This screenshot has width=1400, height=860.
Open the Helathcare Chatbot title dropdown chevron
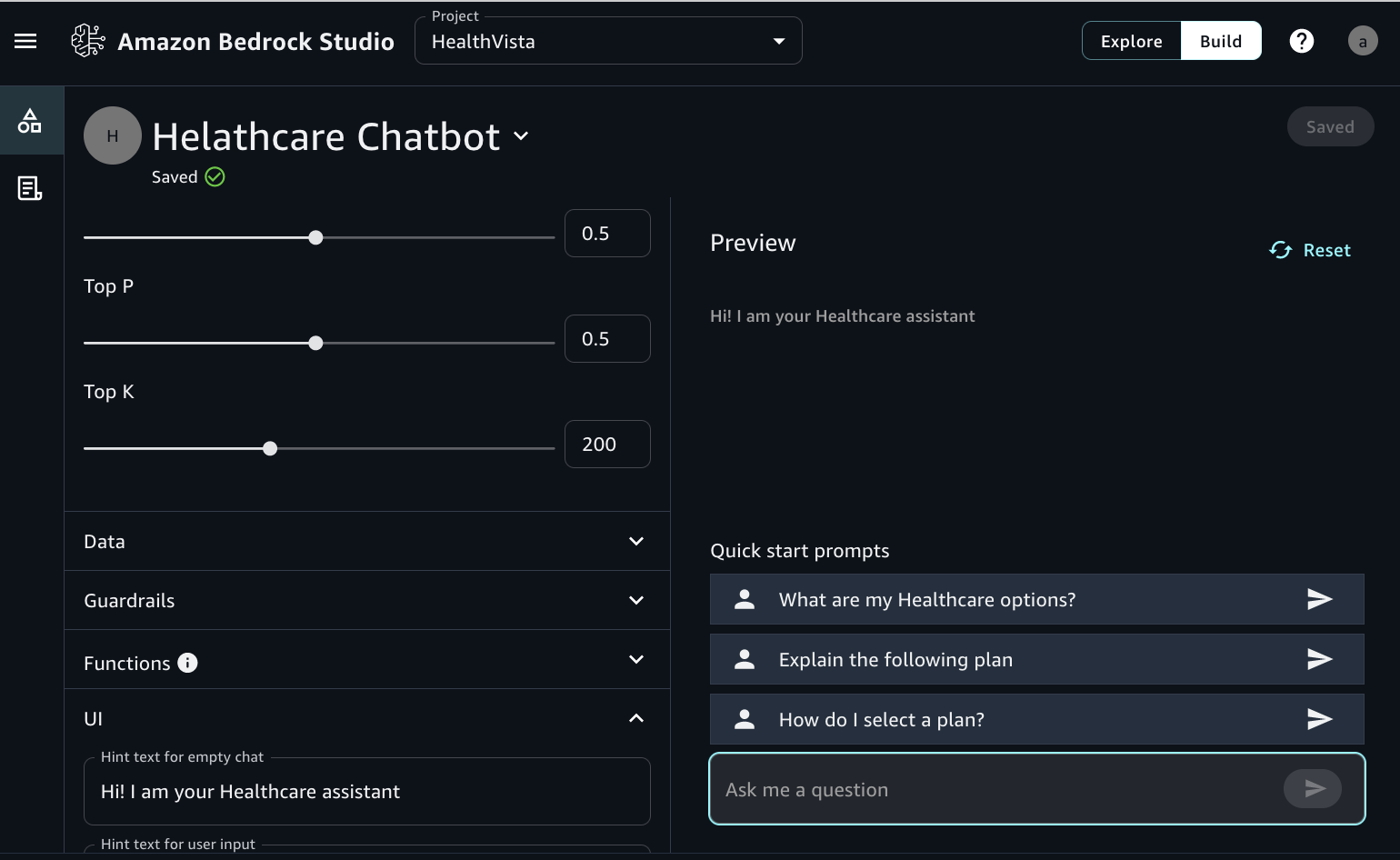(x=521, y=136)
